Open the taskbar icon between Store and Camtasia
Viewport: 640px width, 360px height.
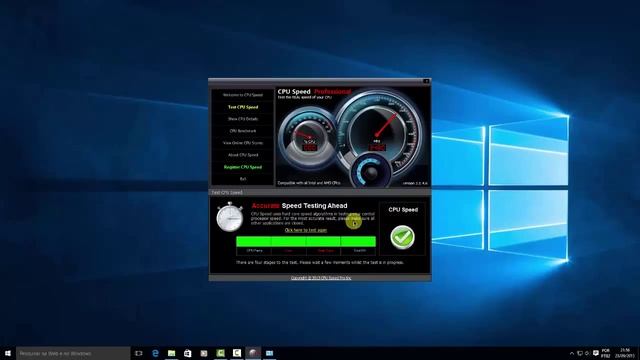[204, 353]
